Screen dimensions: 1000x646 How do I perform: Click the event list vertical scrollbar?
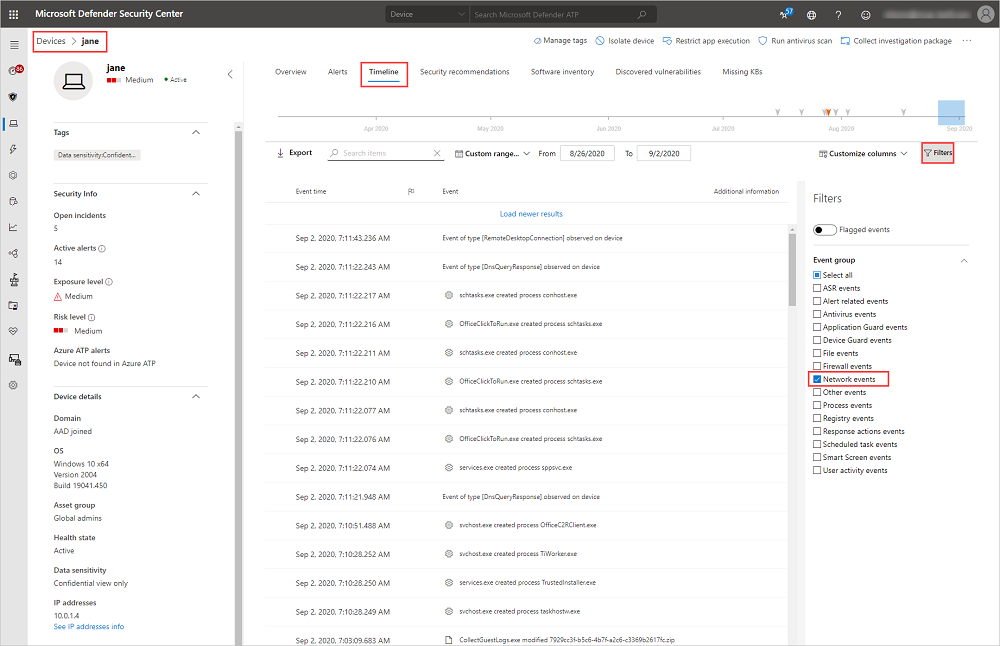coord(792,270)
